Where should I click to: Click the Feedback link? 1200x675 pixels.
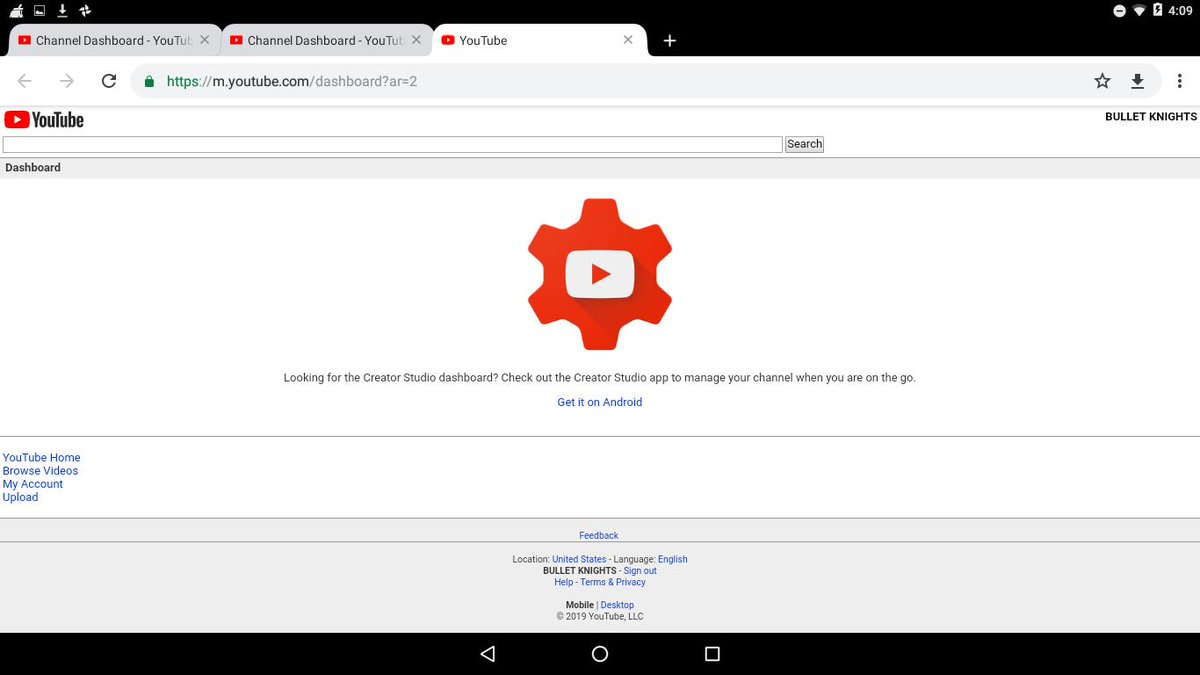(599, 535)
